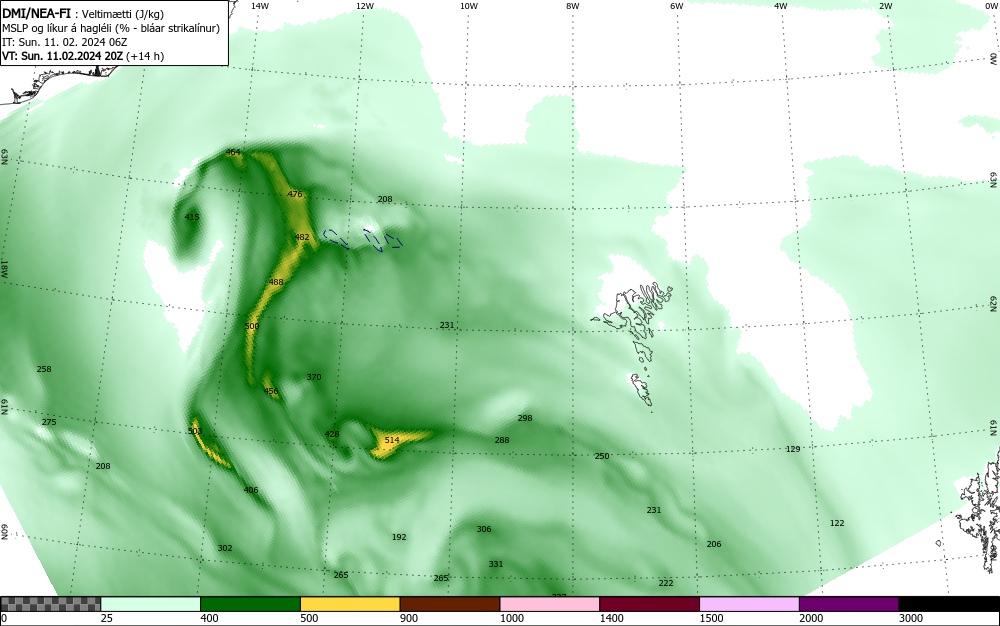
Task: Click the map value 275
Action: pos(49,422)
